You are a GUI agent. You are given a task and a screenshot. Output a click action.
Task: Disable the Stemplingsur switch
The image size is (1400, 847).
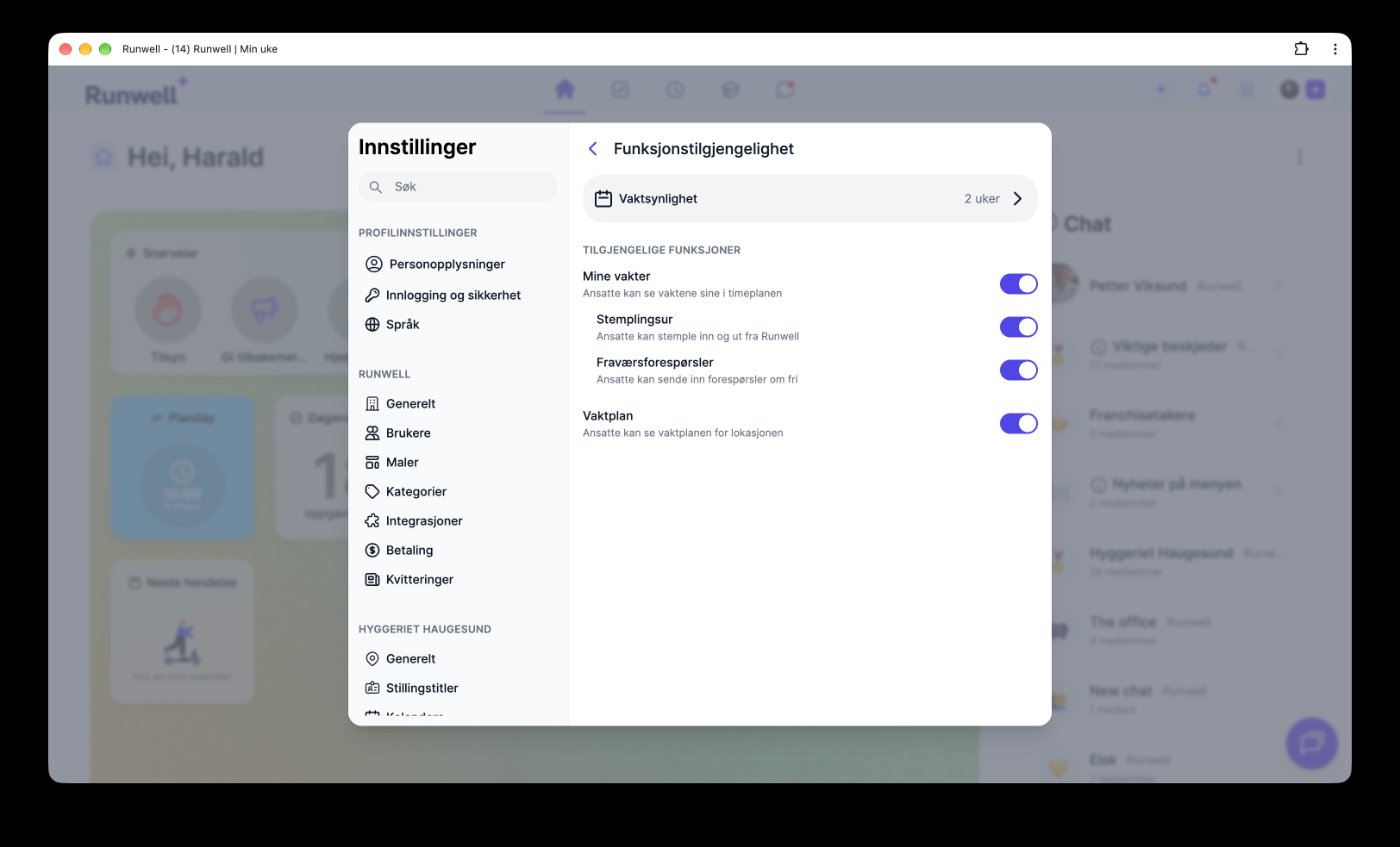(x=1019, y=327)
